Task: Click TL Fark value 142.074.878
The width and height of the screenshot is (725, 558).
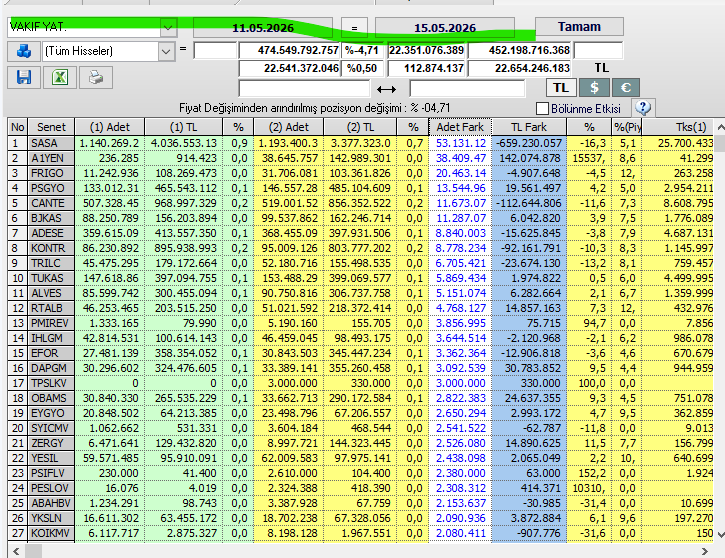Action: [529, 158]
